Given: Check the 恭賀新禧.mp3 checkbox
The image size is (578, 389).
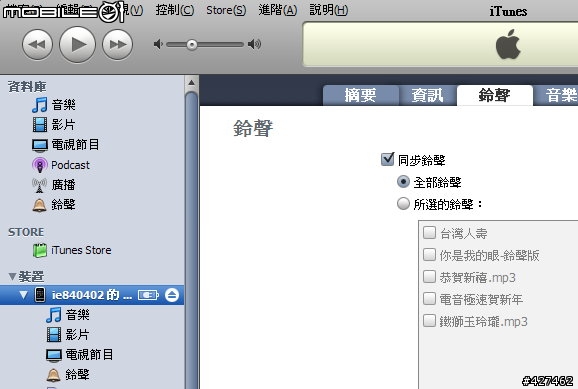Looking at the screenshot, I should pos(429,277).
